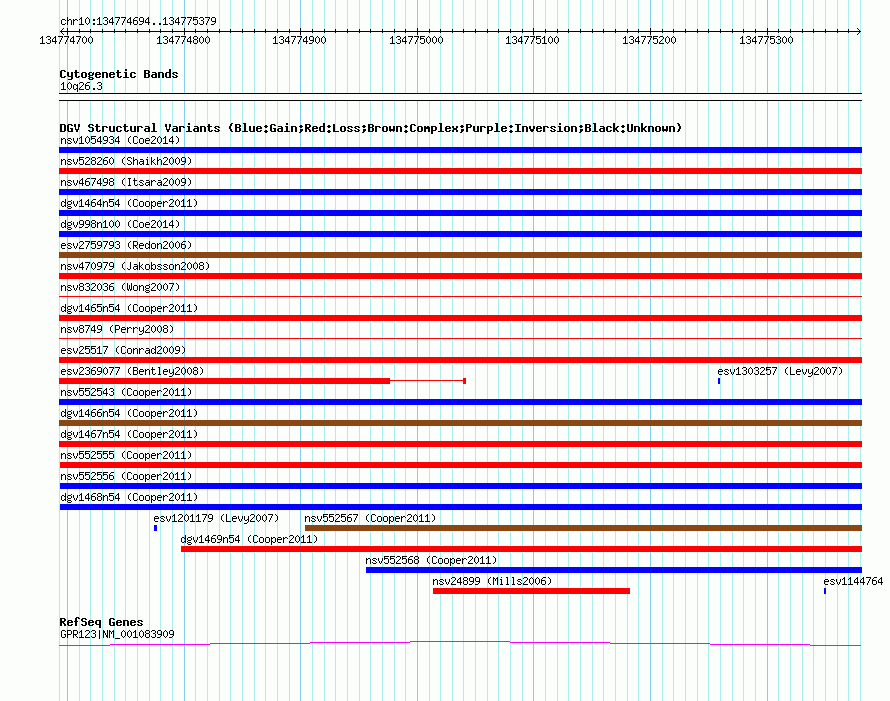Click the esv2759793 (Redon2006) label

click(126, 245)
